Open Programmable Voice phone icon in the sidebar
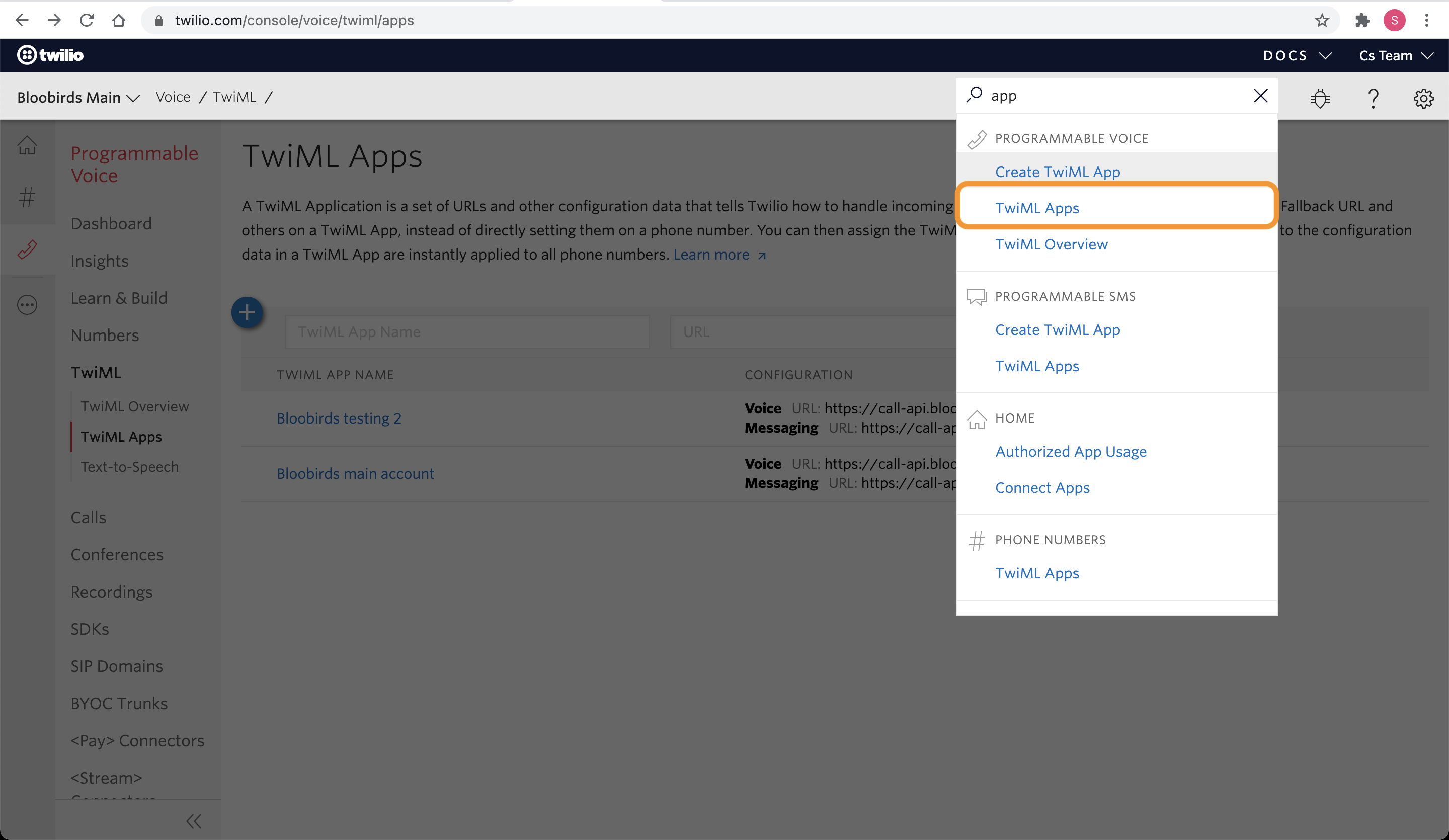This screenshot has width=1449, height=840. point(27,249)
